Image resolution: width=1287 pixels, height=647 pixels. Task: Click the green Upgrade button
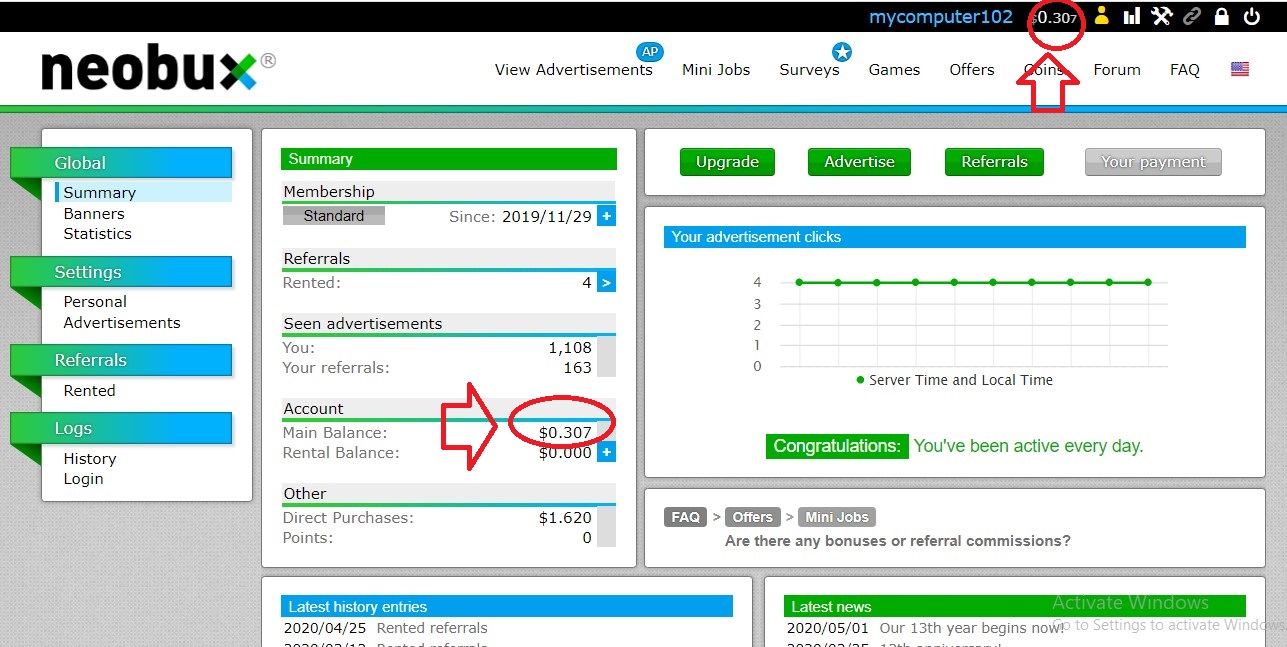tap(728, 162)
